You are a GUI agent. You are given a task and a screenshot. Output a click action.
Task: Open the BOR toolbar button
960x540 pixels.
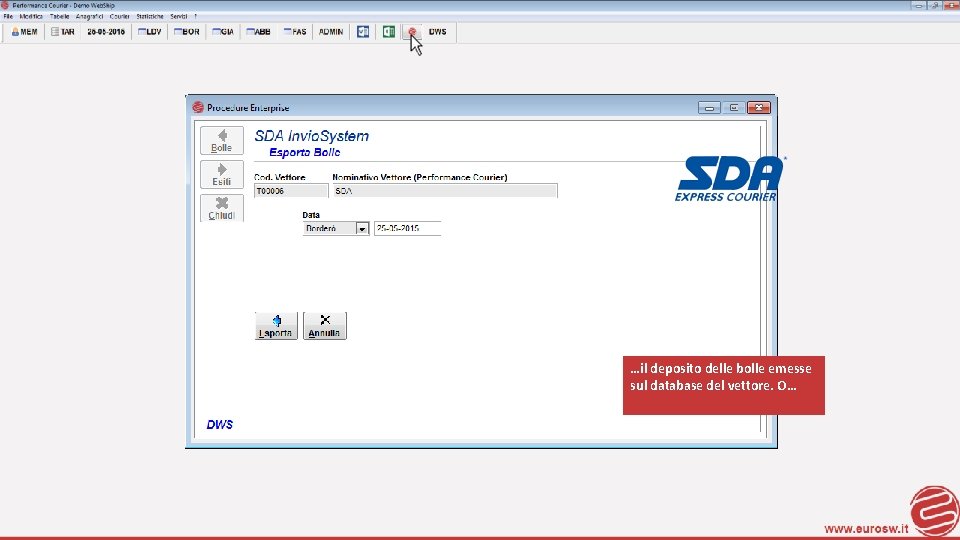pyautogui.click(x=187, y=32)
